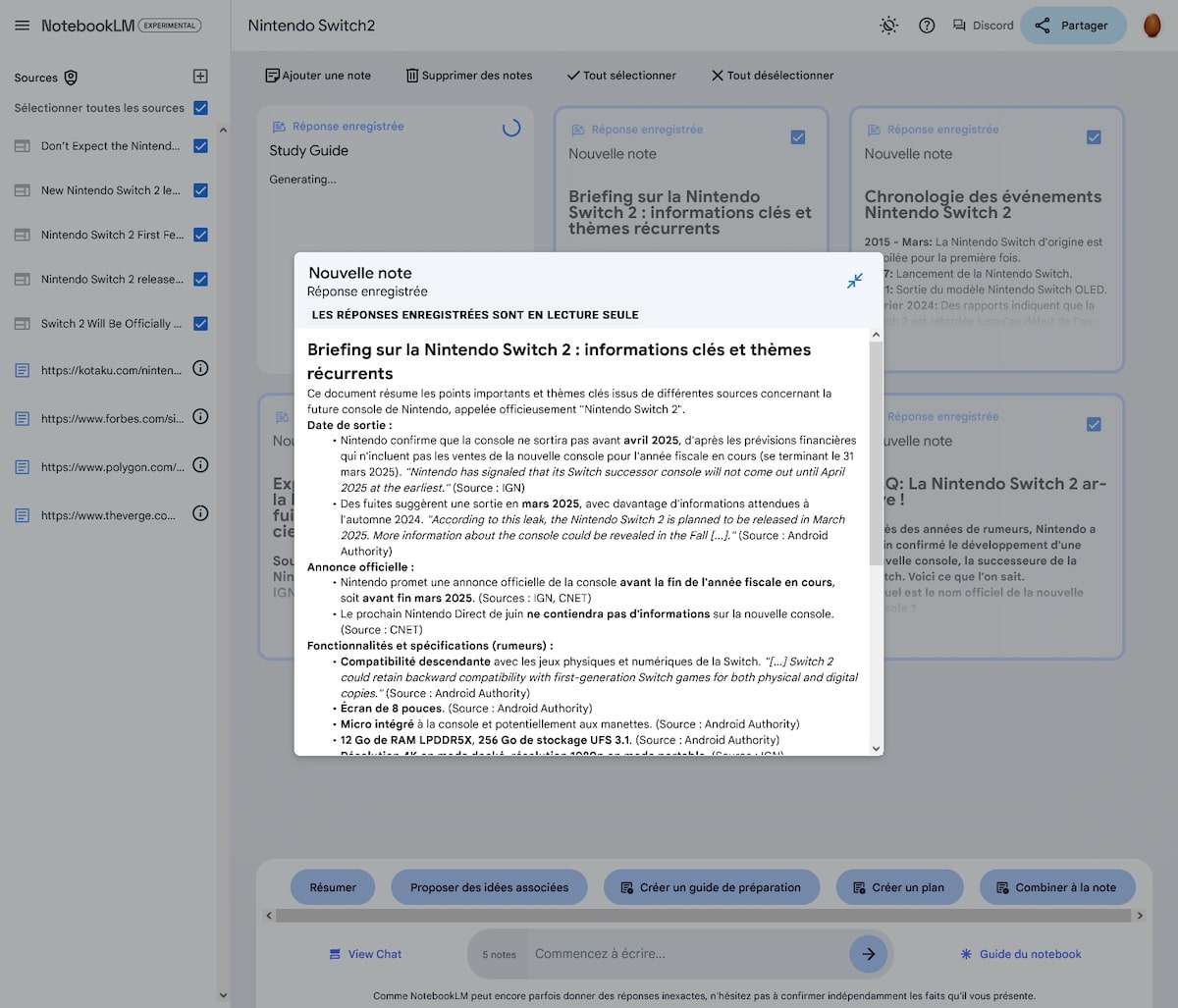Open the kotaku.com source document icon

click(x=22, y=370)
